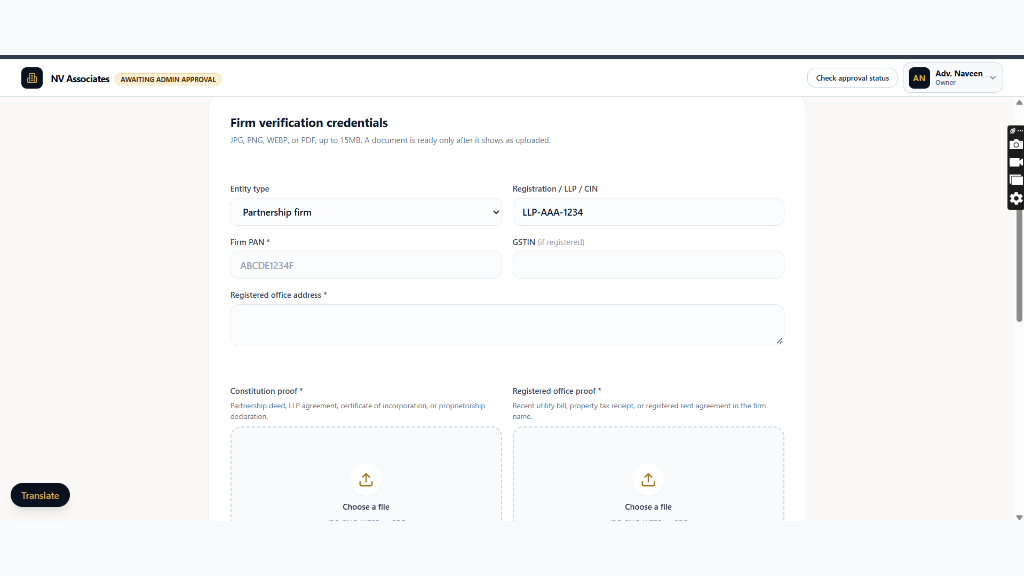Click the NV Associates firm name
1024x576 pixels.
pyautogui.click(x=80, y=79)
